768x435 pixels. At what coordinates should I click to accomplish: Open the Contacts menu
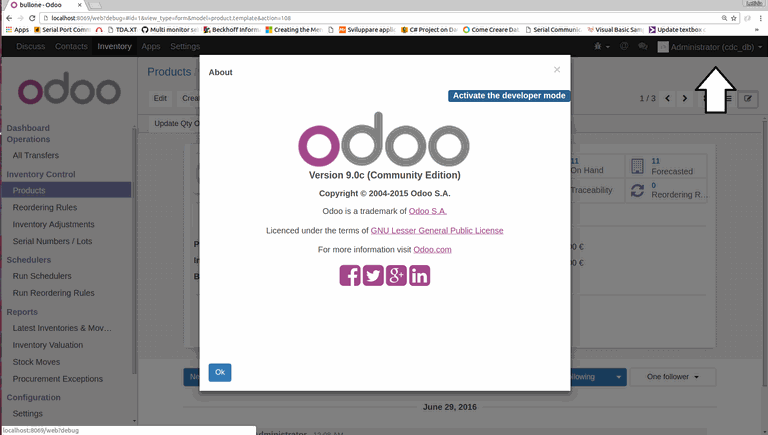click(x=71, y=47)
